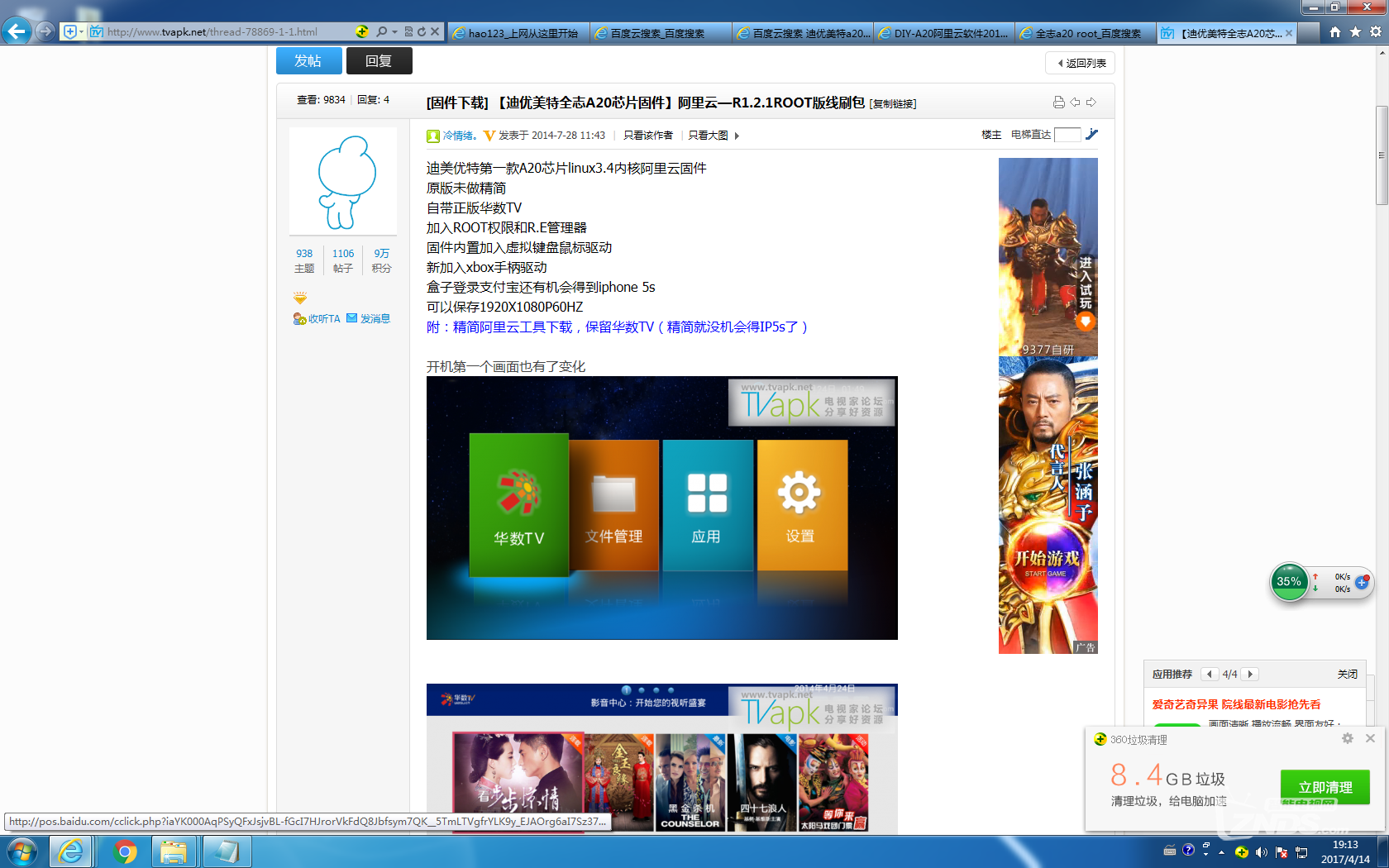Screen dimensions: 1389x868
Task: Open File Explorer from taskbar
Action: 173,852
